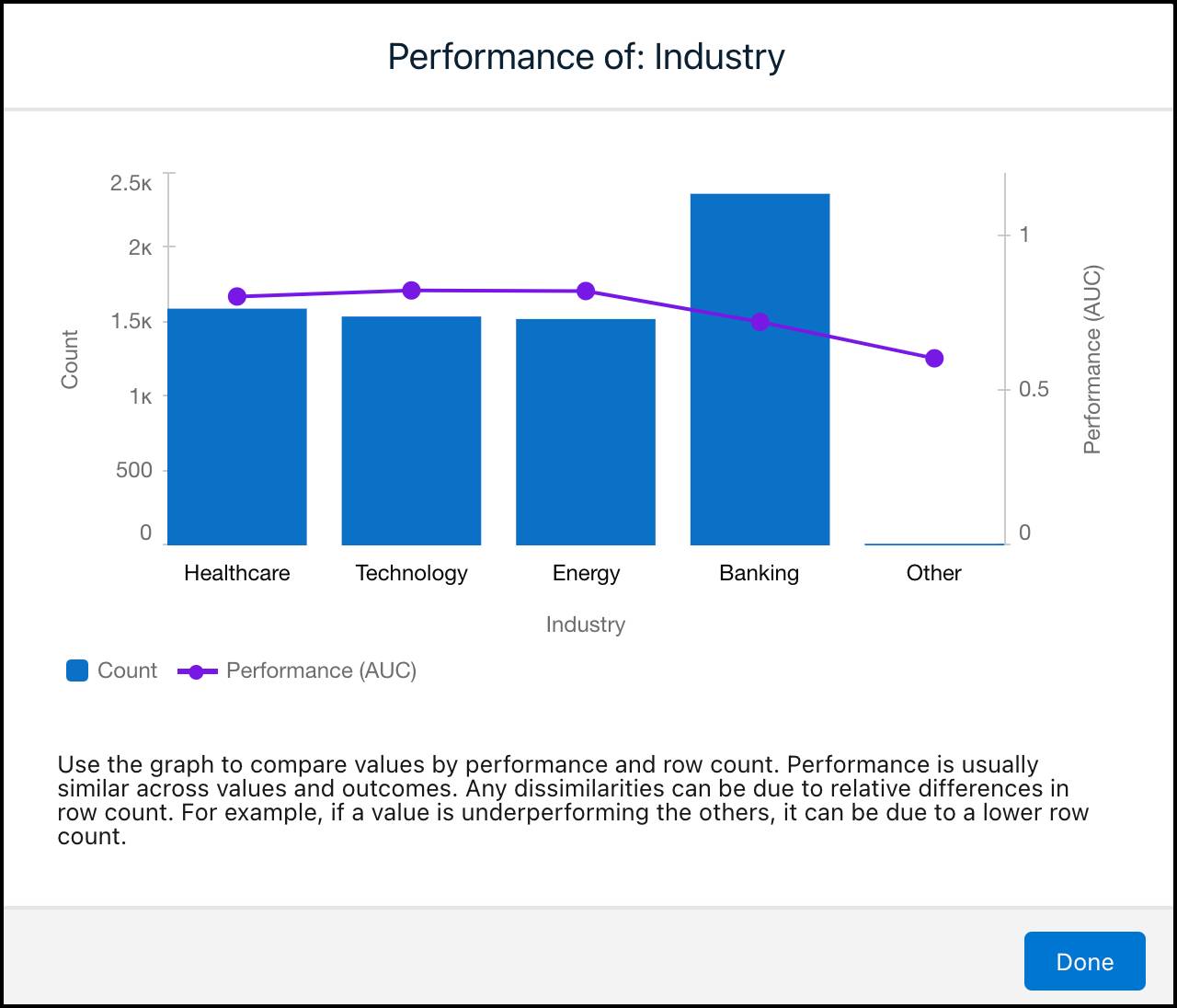Select the Energy bar in the chart
Screen dimensions: 1177x1008
(x=586, y=430)
